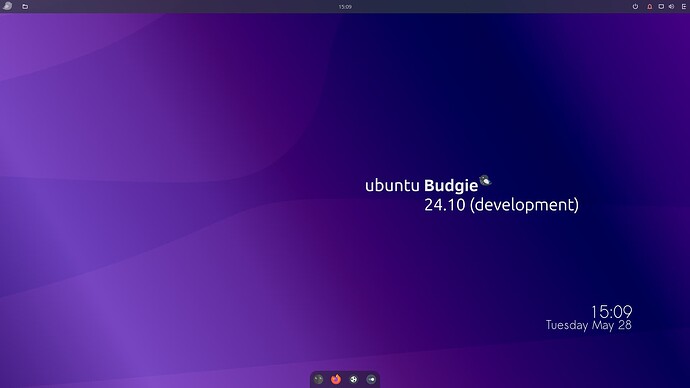Click the display icon in system tray
The height and width of the screenshot is (388, 690).
pyautogui.click(x=661, y=7)
